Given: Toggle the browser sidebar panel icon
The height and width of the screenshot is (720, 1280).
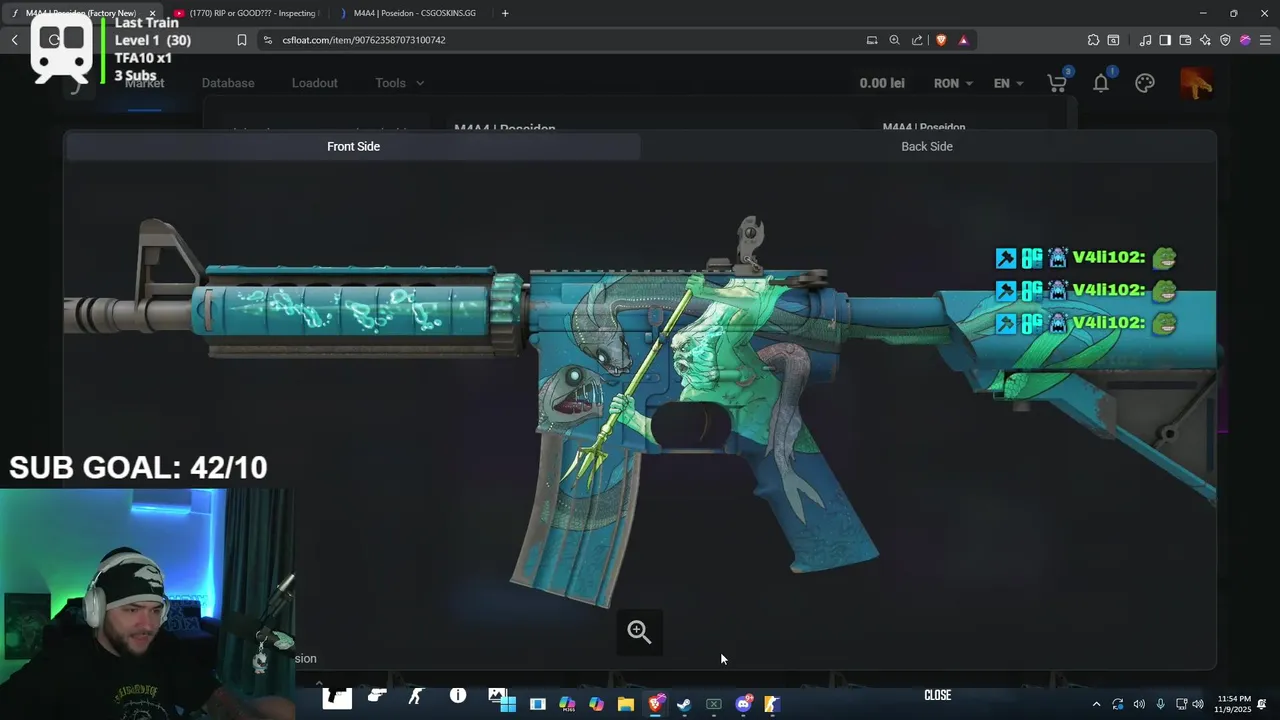Looking at the screenshot, I should (x=1166, y=40).
